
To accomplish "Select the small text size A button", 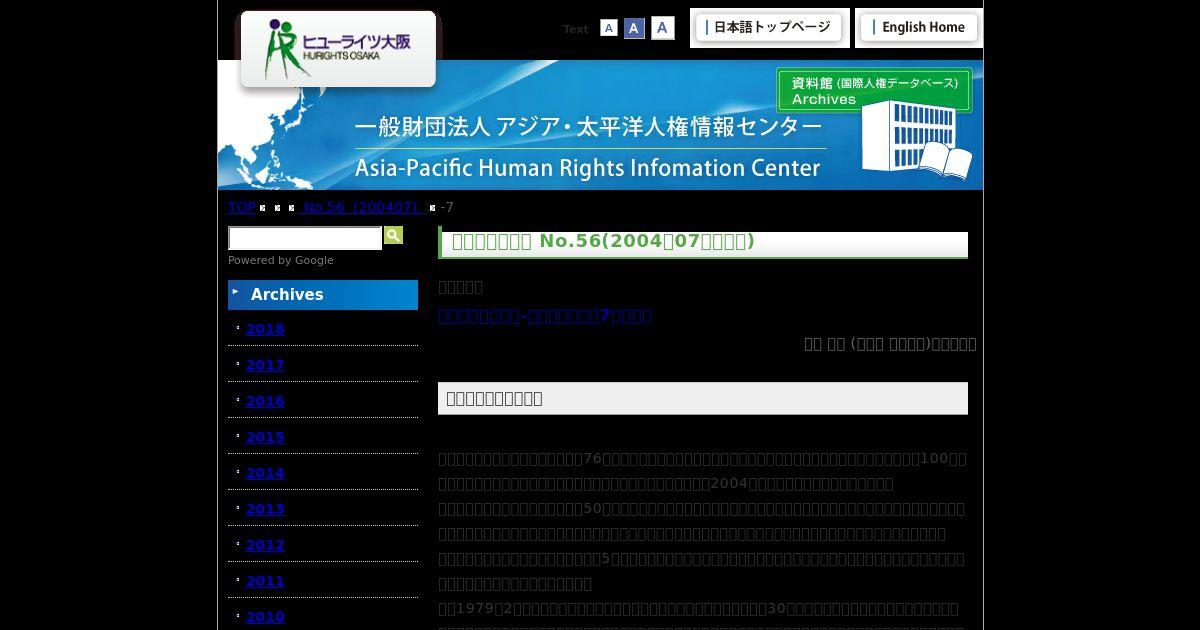I will coord(609,28).
